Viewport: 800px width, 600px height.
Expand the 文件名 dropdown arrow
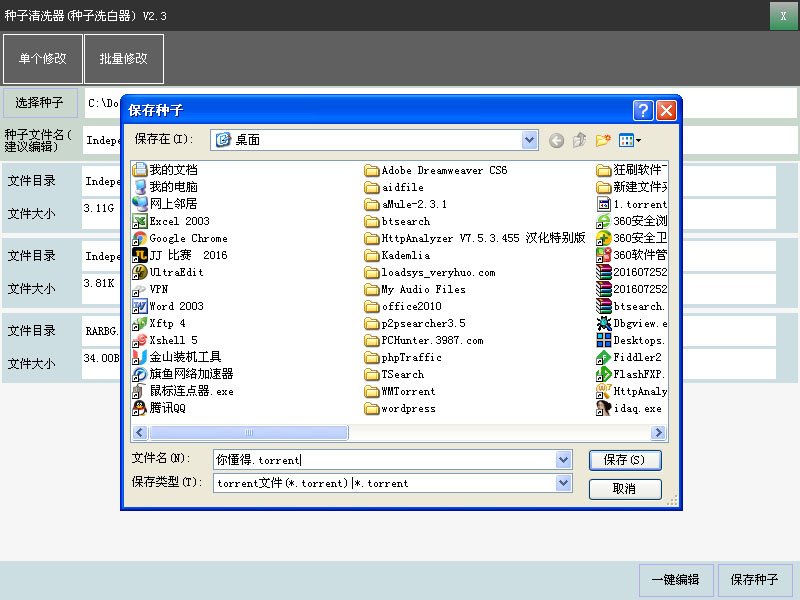click(563, 460)
